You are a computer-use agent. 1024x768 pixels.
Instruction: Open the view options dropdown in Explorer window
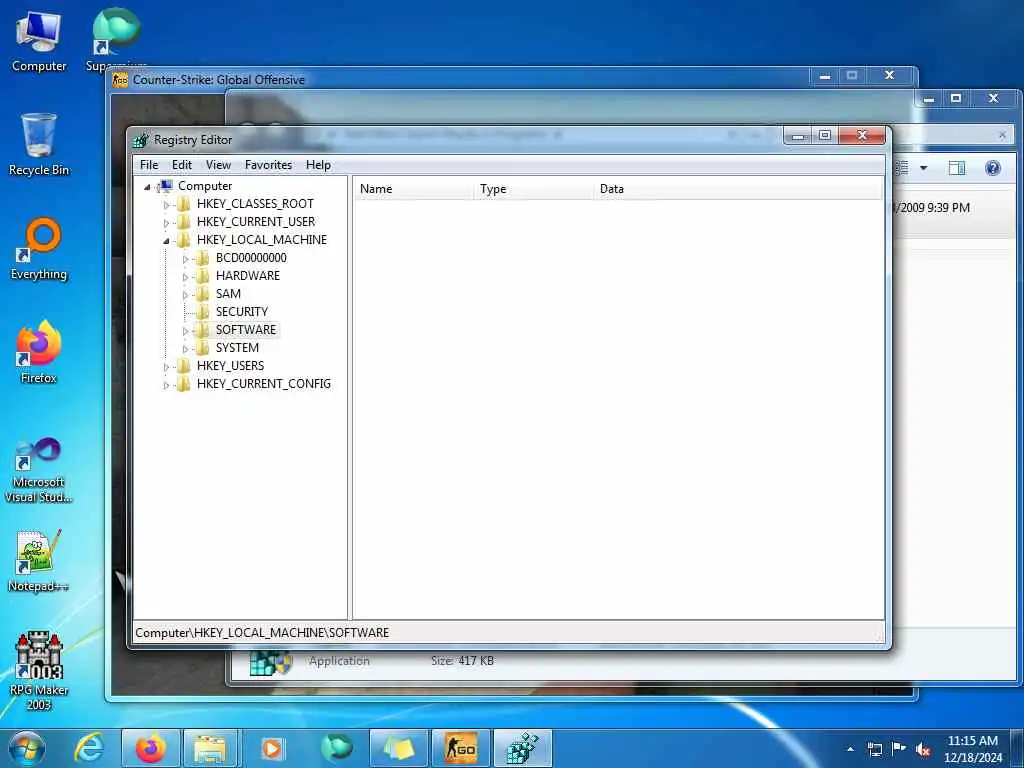point(923,168)
